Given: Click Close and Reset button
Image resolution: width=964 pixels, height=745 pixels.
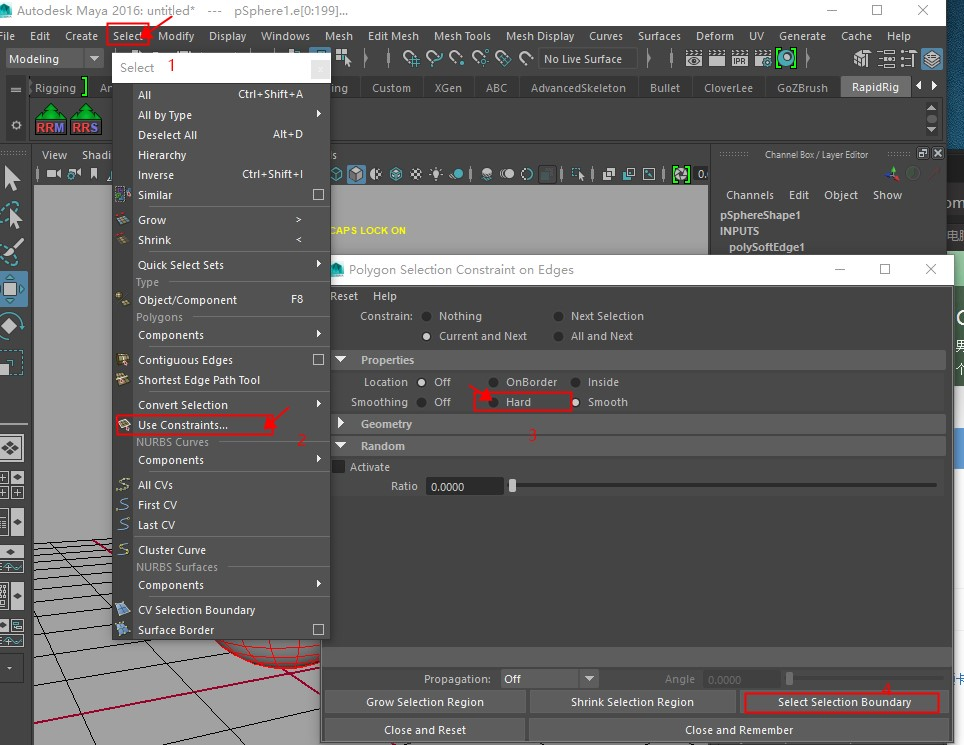Looking at the screenshot, I should click(425, 730).
